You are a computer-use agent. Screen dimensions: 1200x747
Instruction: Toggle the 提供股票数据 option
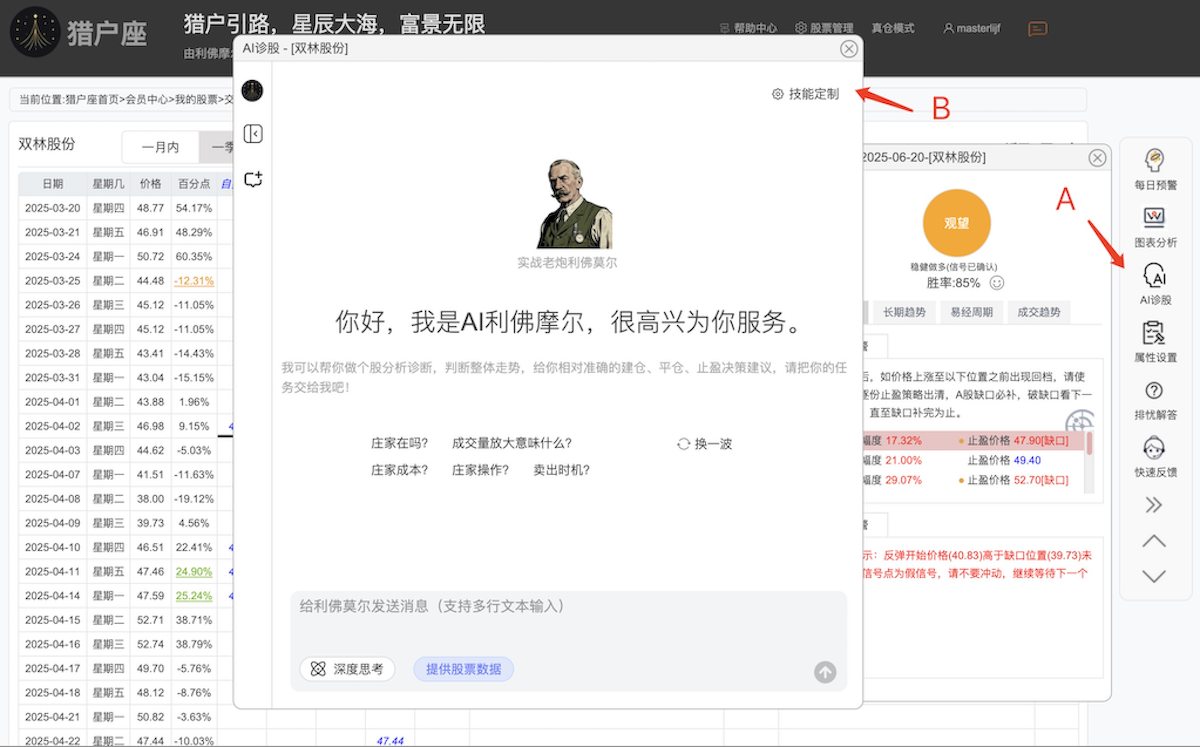coord(463,669)
